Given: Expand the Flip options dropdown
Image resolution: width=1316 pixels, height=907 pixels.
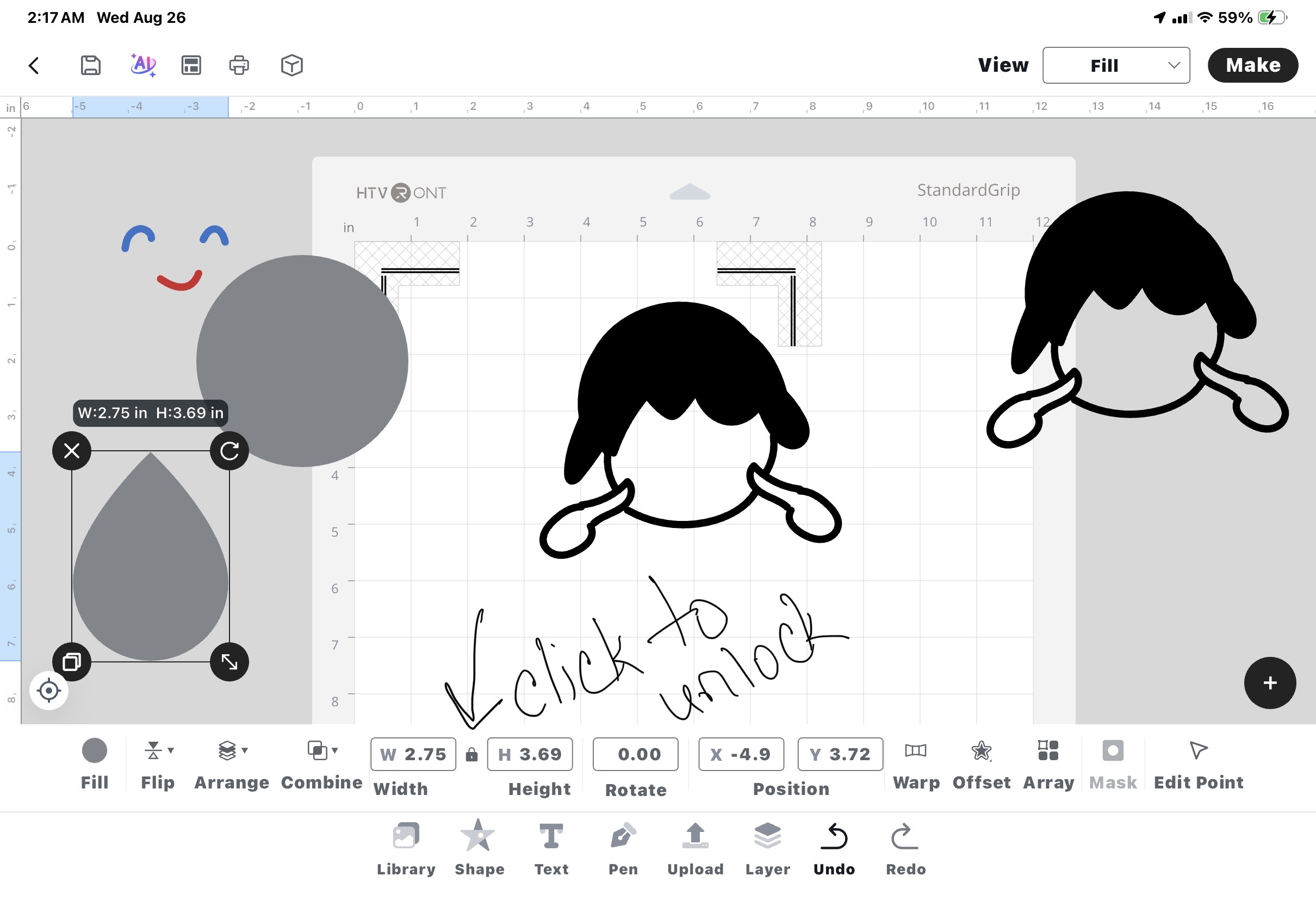Looking at the screenshot, I should click(158, 751).
